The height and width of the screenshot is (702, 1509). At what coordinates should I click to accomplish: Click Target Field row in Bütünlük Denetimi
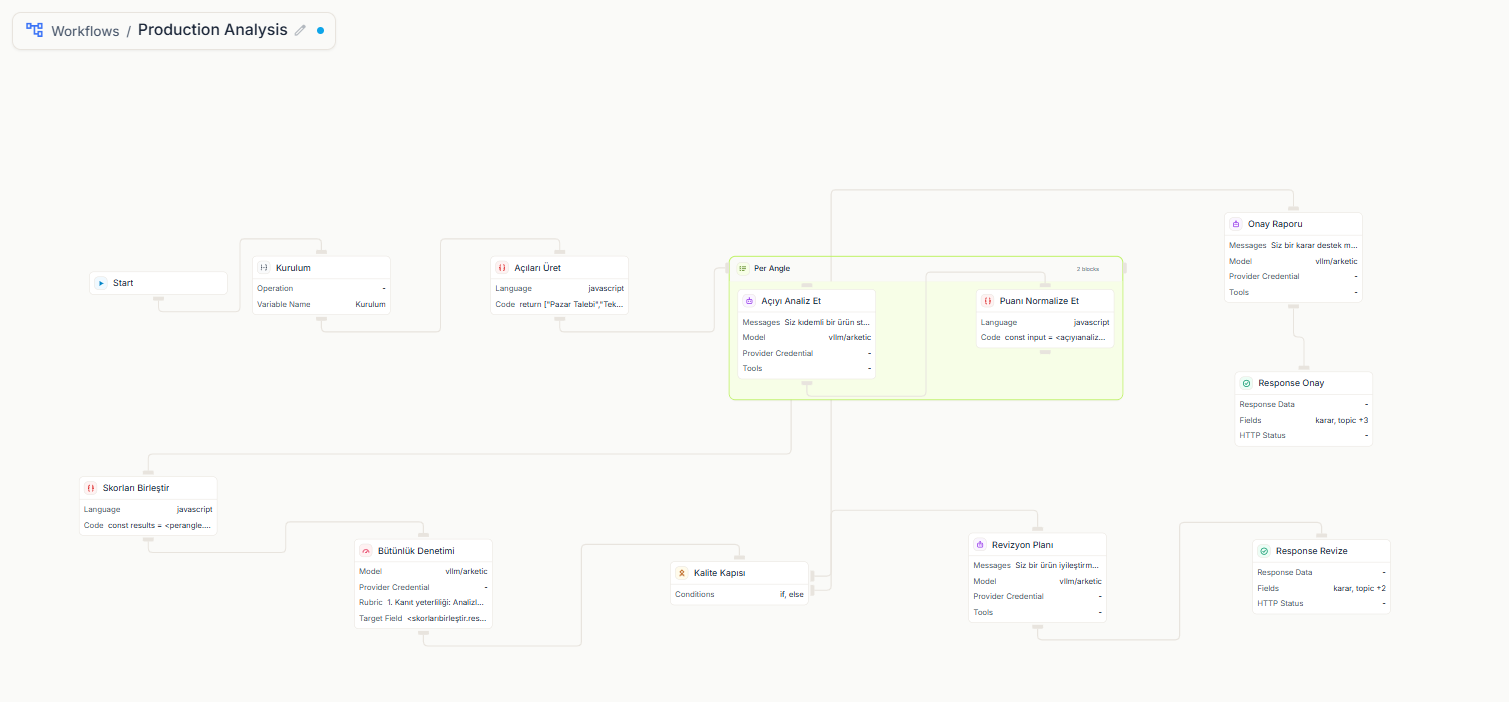click(423, 618)
